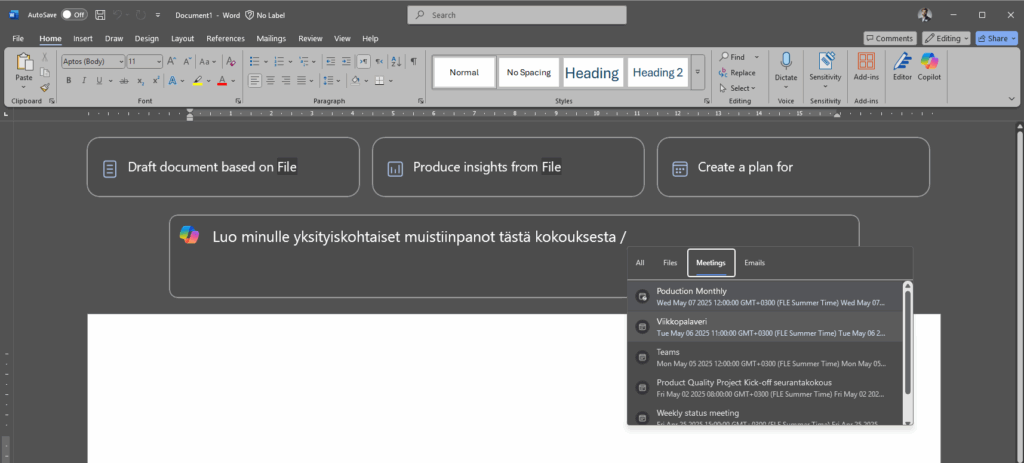Switch to the References tab
This screenshot has height=463, width=1024.
click(225, 39)
